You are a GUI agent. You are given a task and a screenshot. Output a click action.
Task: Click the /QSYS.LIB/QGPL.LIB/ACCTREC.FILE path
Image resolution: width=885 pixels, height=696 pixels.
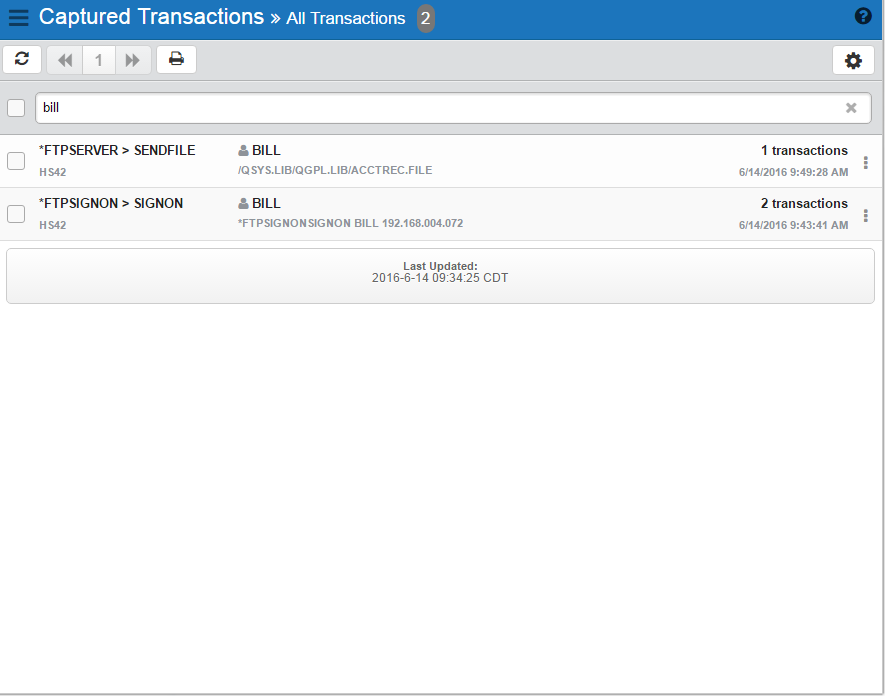(335, 170)
